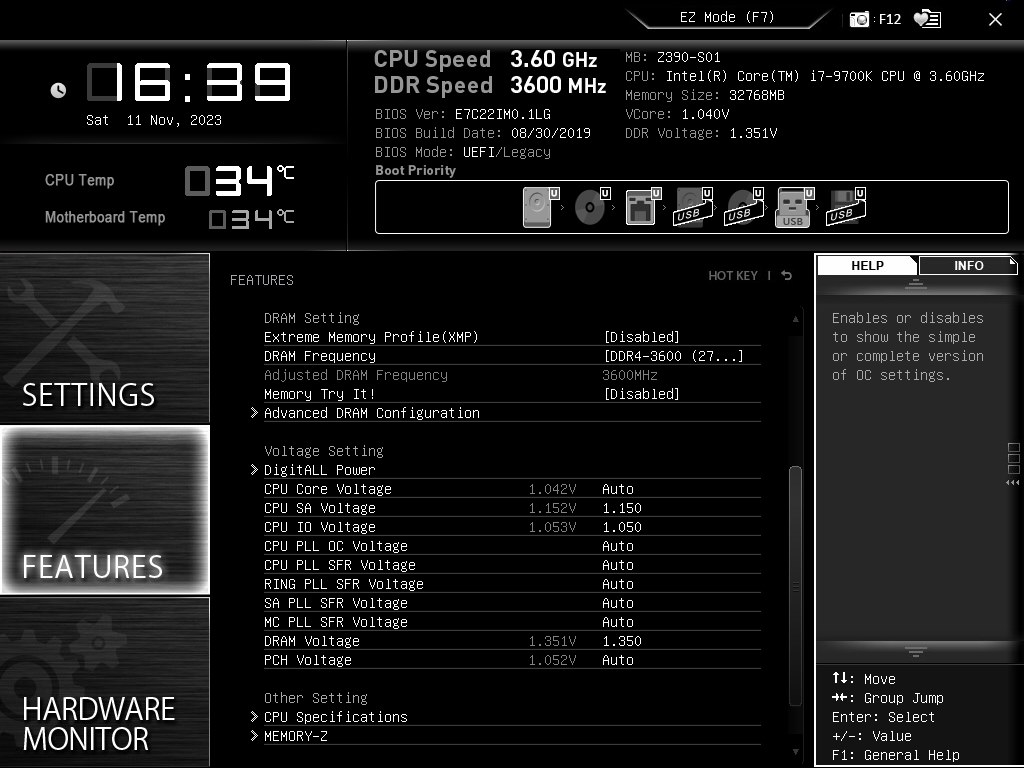This screenshot has width=1024, height=768.
Task: Open the favorites heart icon
Action: pyautogui.click(x=927, y=19)
